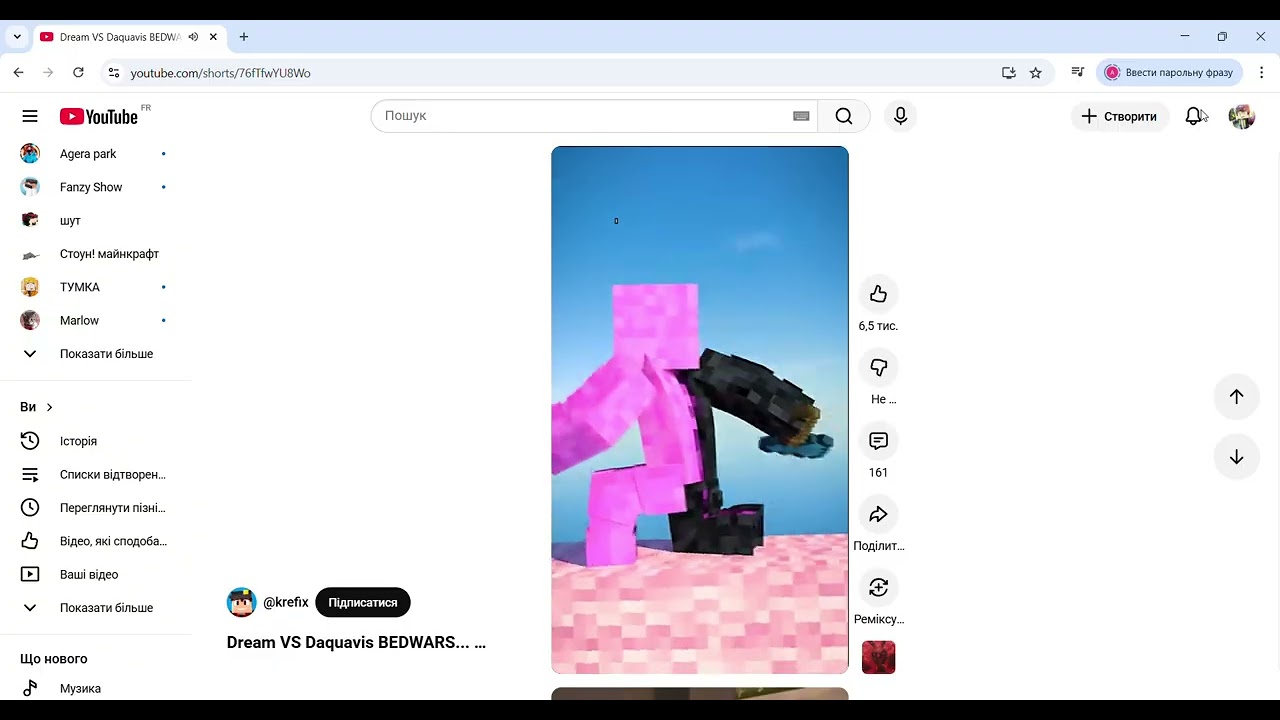Go to the next short with down arrow

[x=1236, y=457]
